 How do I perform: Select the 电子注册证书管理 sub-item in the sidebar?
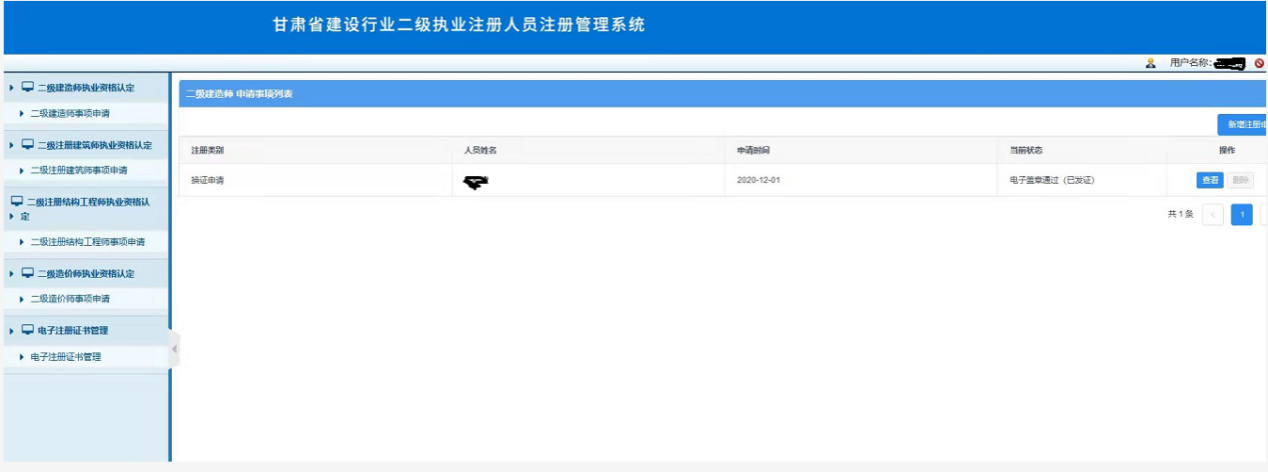[x=65, y=357]
